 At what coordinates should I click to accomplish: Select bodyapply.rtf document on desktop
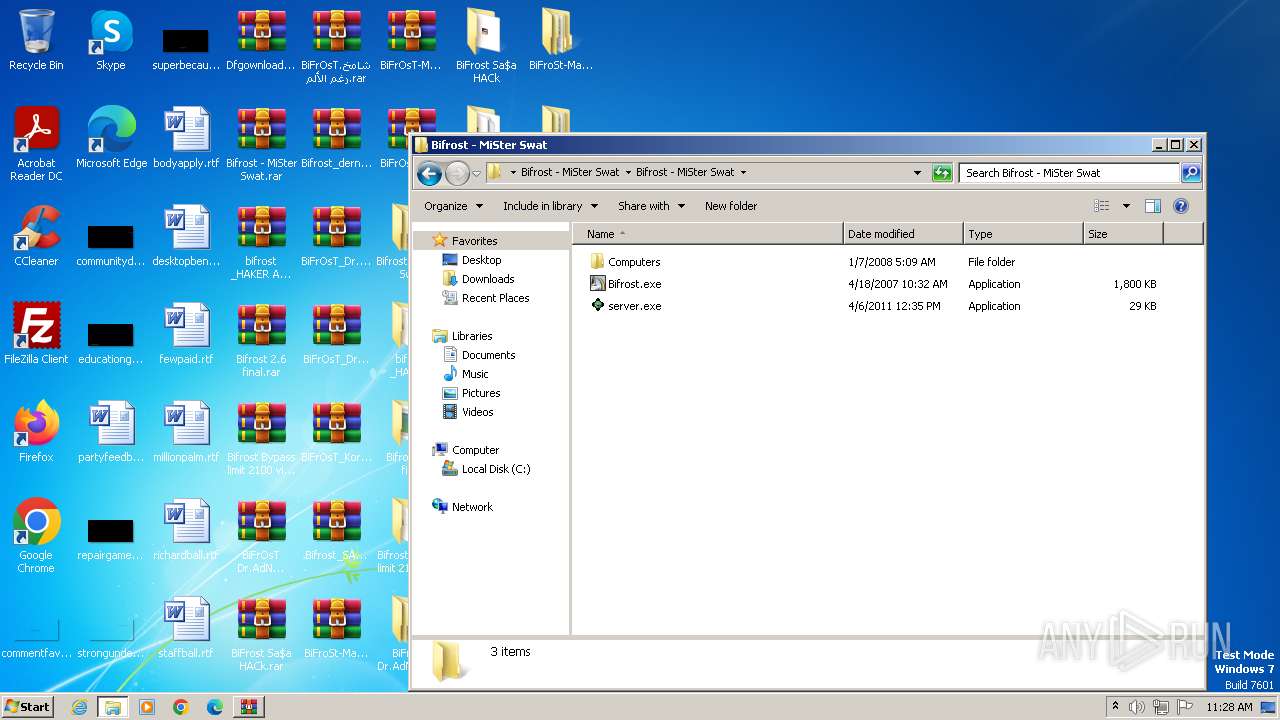tap(186, 138)
